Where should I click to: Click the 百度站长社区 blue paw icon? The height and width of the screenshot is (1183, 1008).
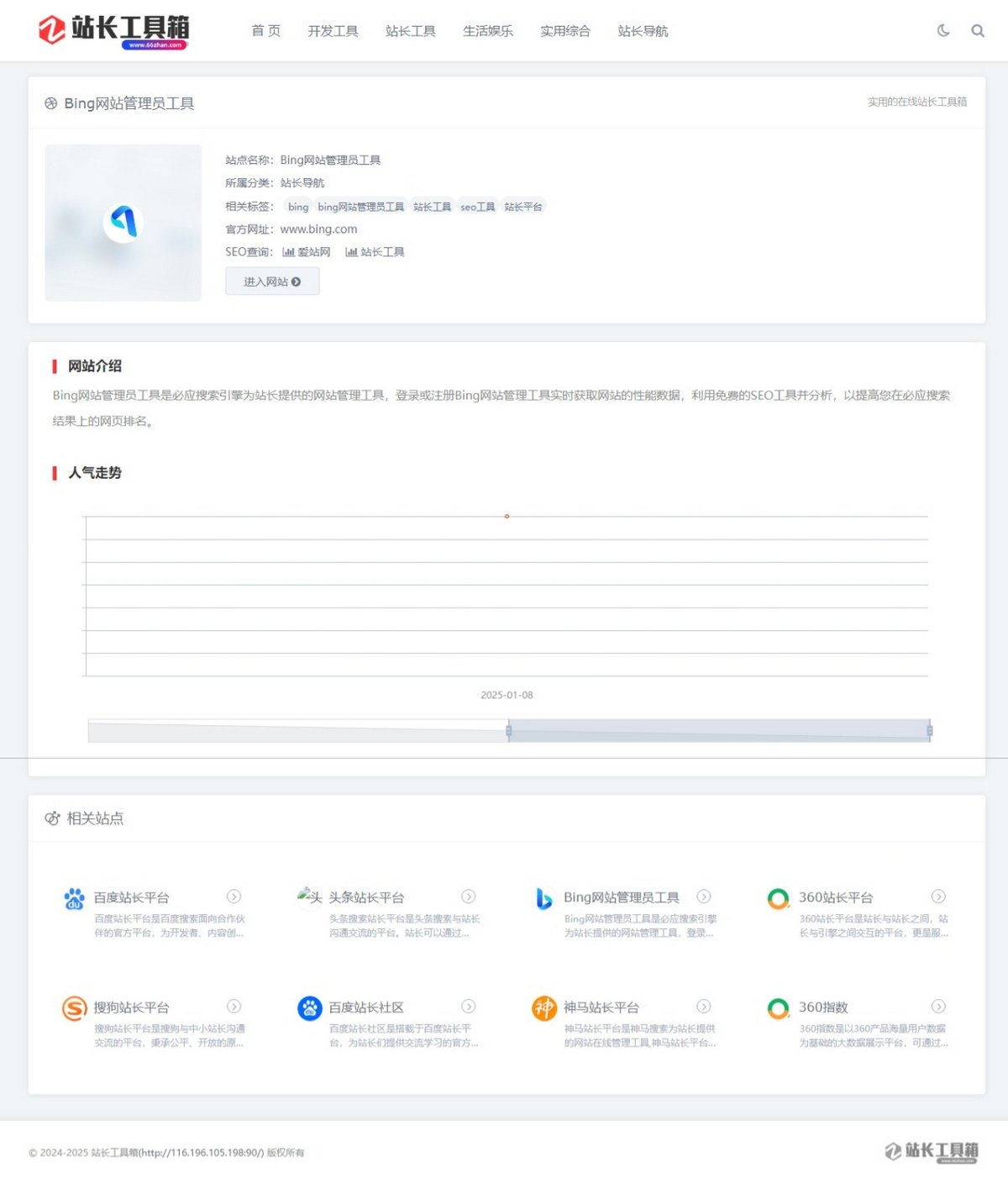(310, 1007)
